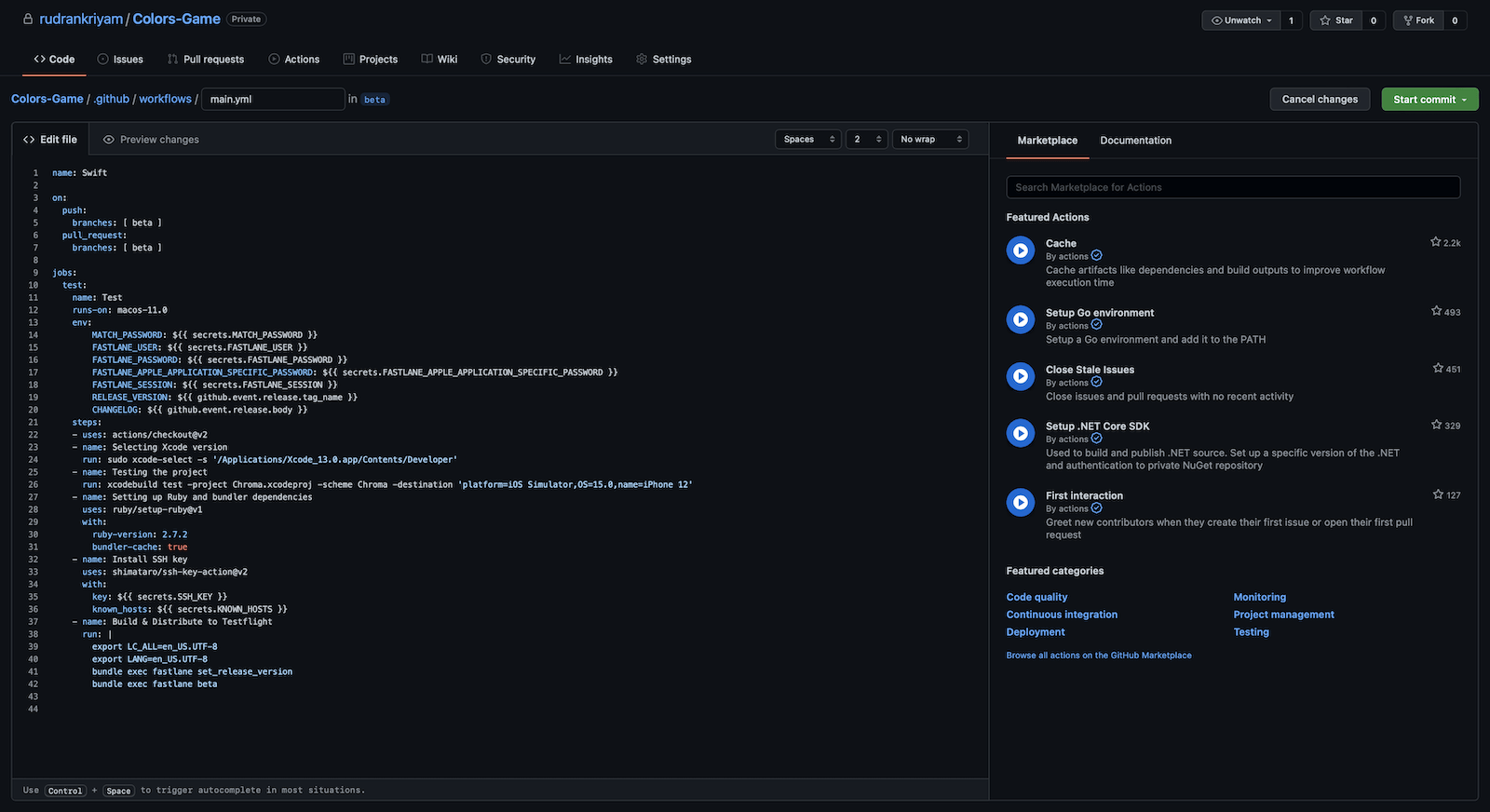The height and width of the screenshot is (812, 1490).
Task: Click star icon next to 451 count
Action: [x=1438, y=368]
